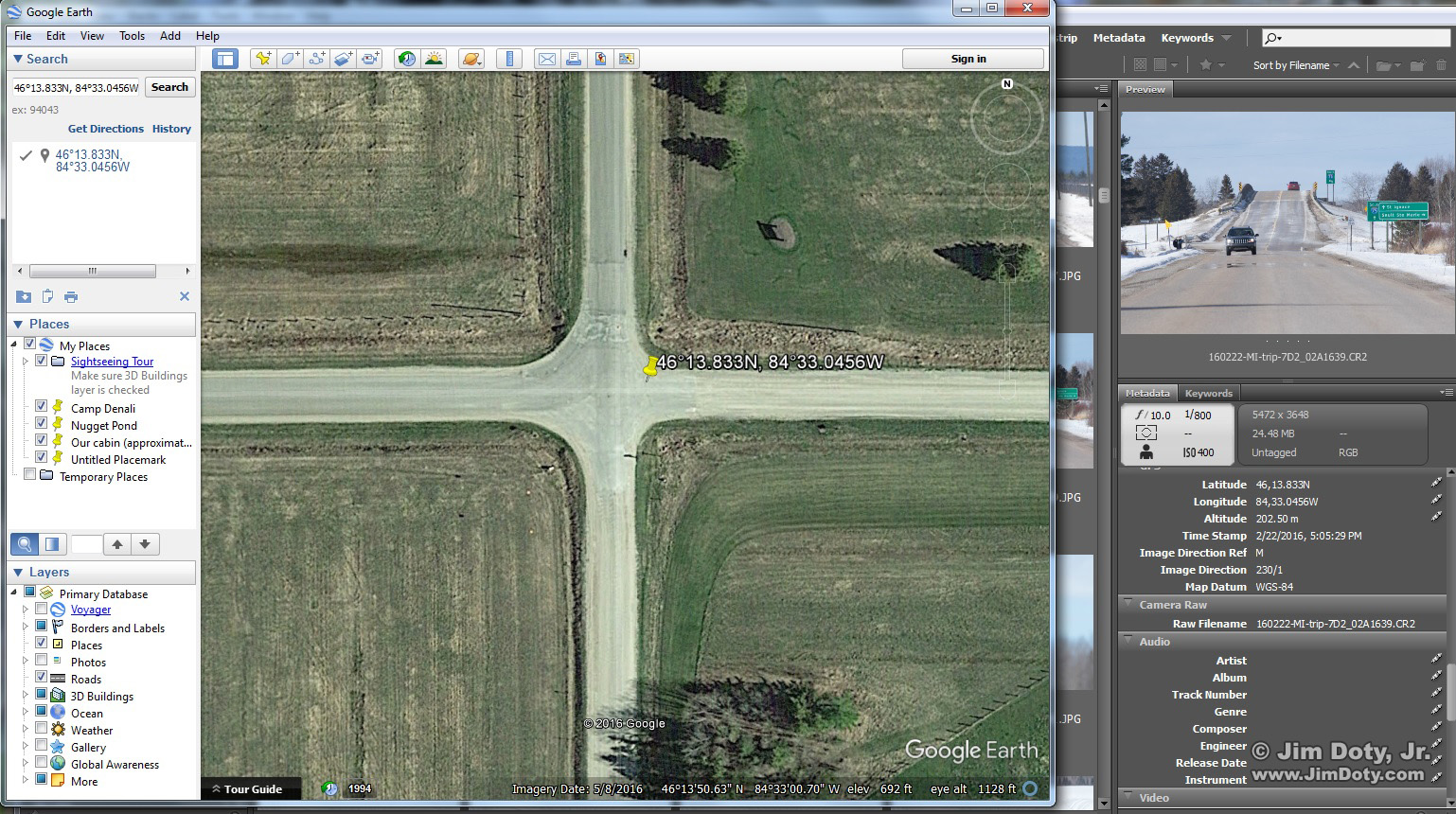Screen dimensions: 1456x814
Task: Open the ruler measurement tool
Action: pos(509,59)
